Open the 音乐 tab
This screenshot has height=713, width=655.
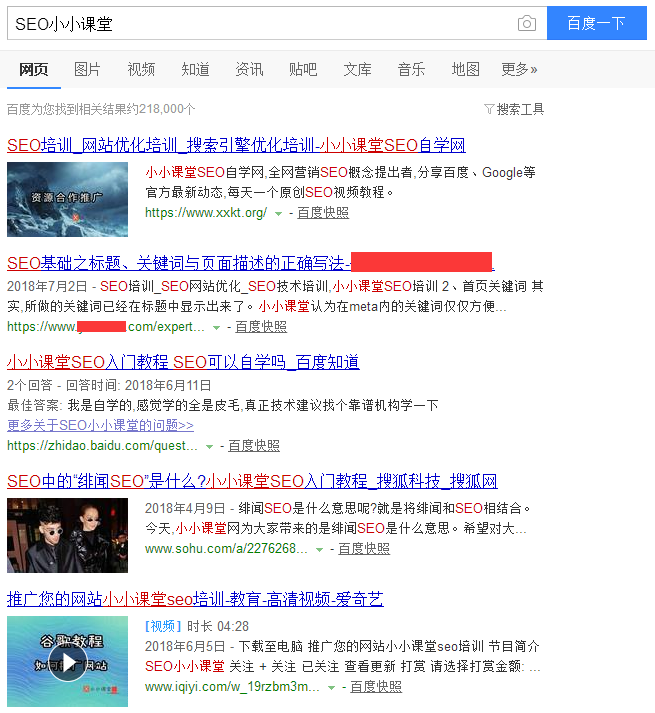click(x=411, y=70)
